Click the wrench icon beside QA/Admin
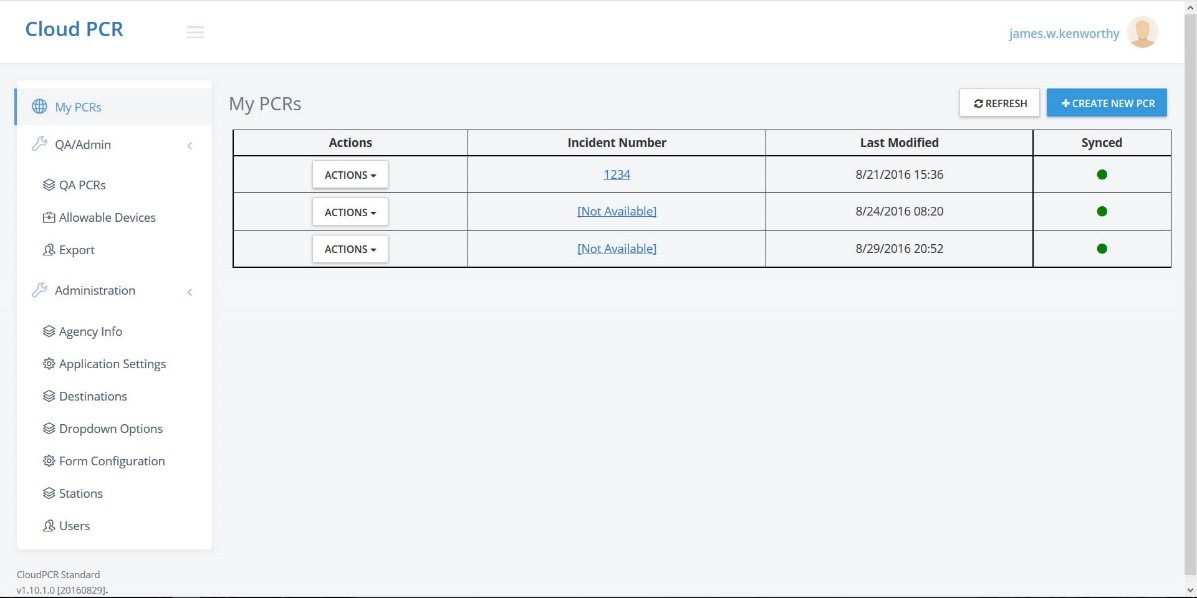This screenshot has height=598, width=1197. [x=39, y=144]
